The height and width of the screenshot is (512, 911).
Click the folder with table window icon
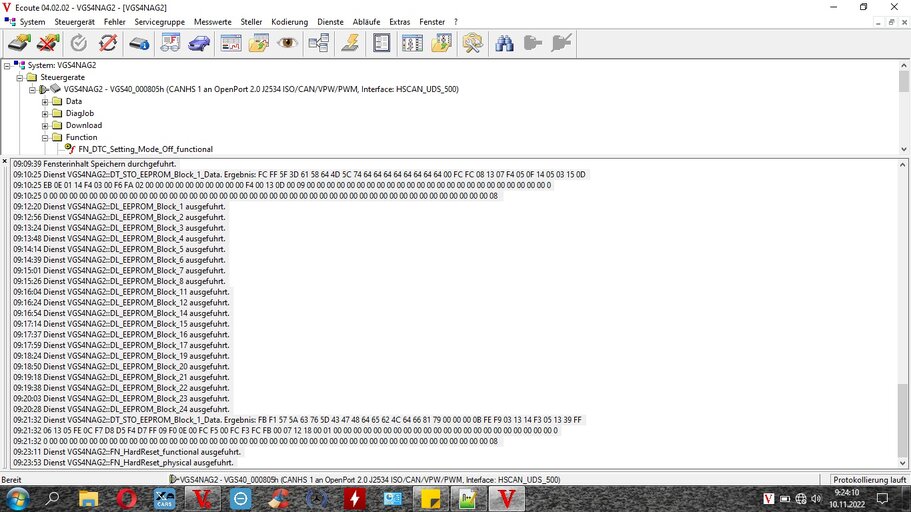pos(259,43)
